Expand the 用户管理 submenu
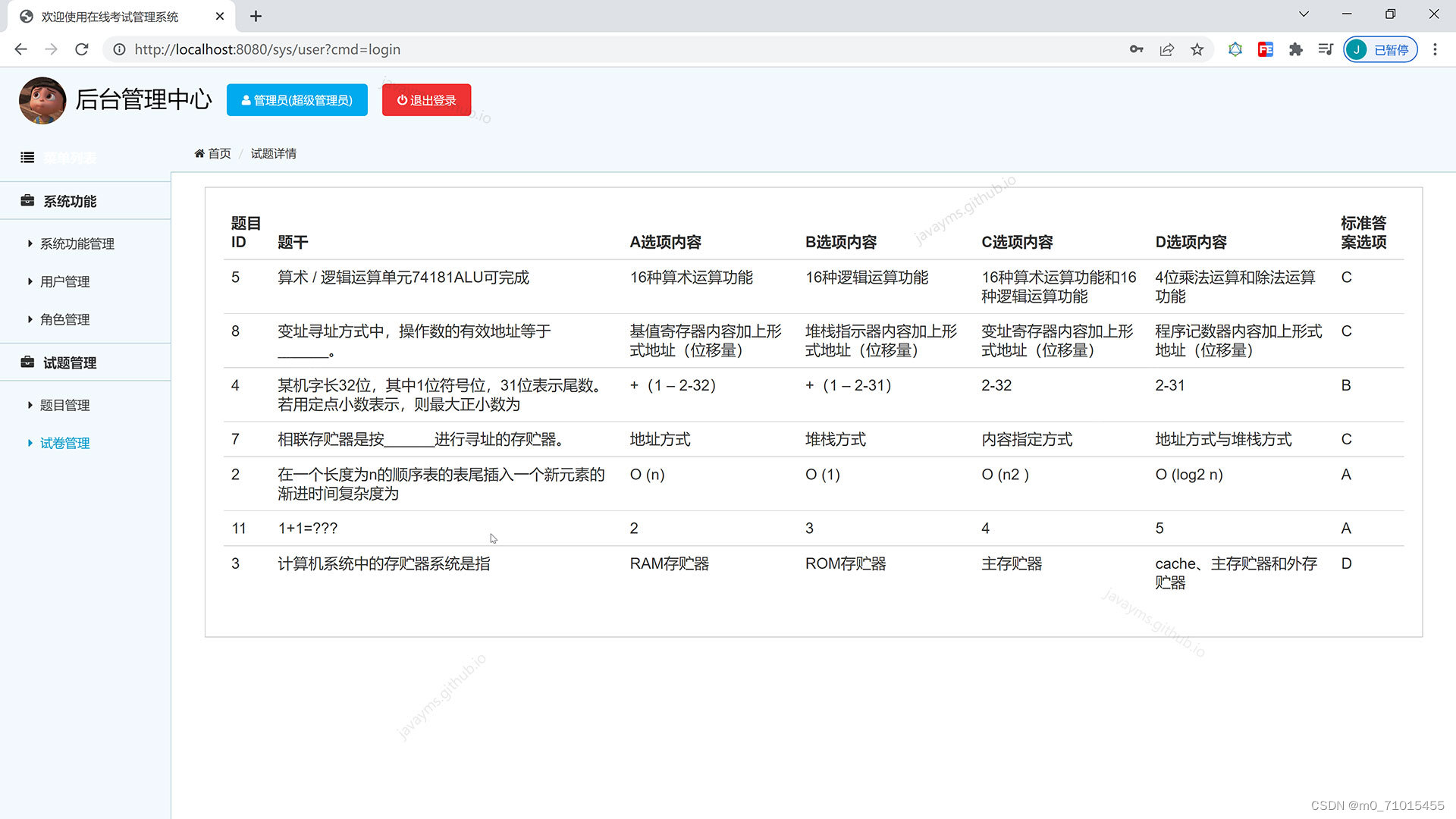1456x819 pixels. pos(64,281)
